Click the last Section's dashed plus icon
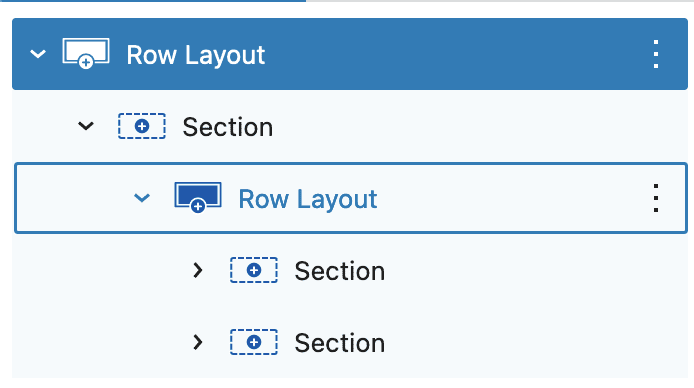This screenshot has width=694, height=388. click(x=254, y=342)
